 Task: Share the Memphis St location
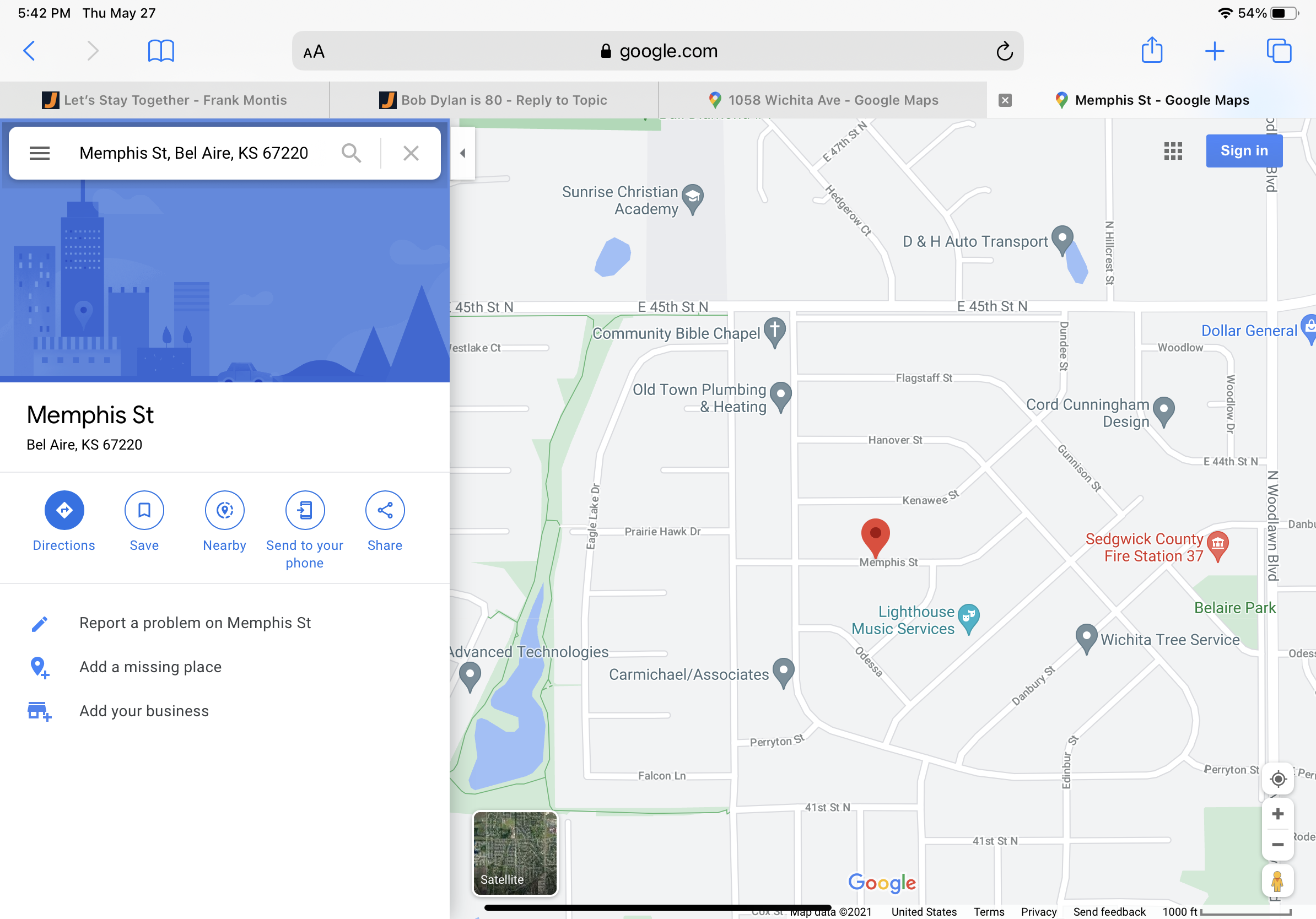pos(385,521)
